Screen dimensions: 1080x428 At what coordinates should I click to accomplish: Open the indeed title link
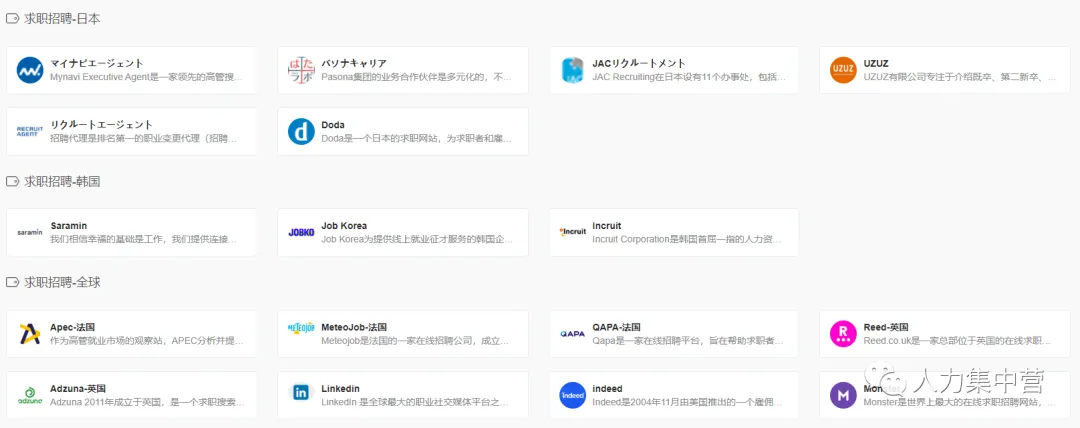(x=608, y=389)
